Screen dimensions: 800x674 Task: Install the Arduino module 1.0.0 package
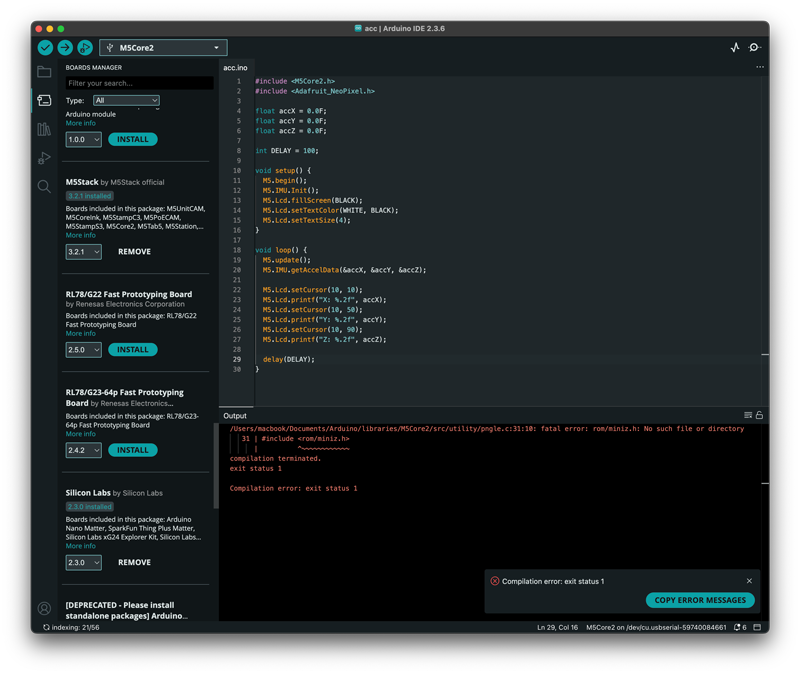coord(133,139)
